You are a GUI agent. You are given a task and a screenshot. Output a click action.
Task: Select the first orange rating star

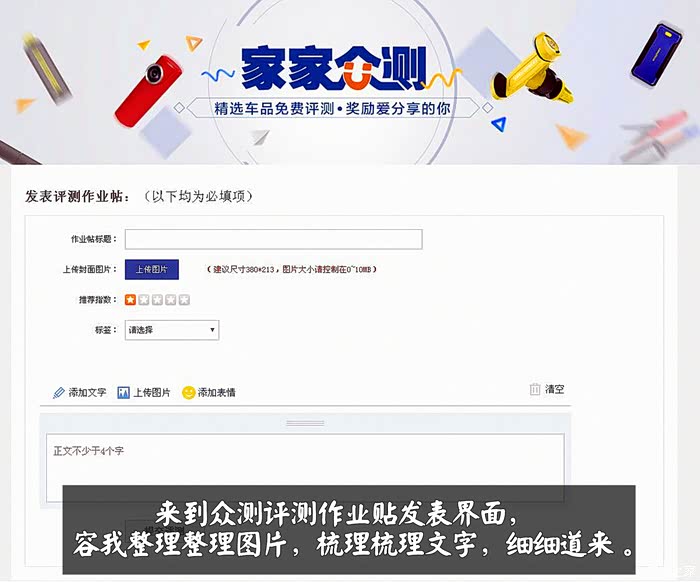130,300
